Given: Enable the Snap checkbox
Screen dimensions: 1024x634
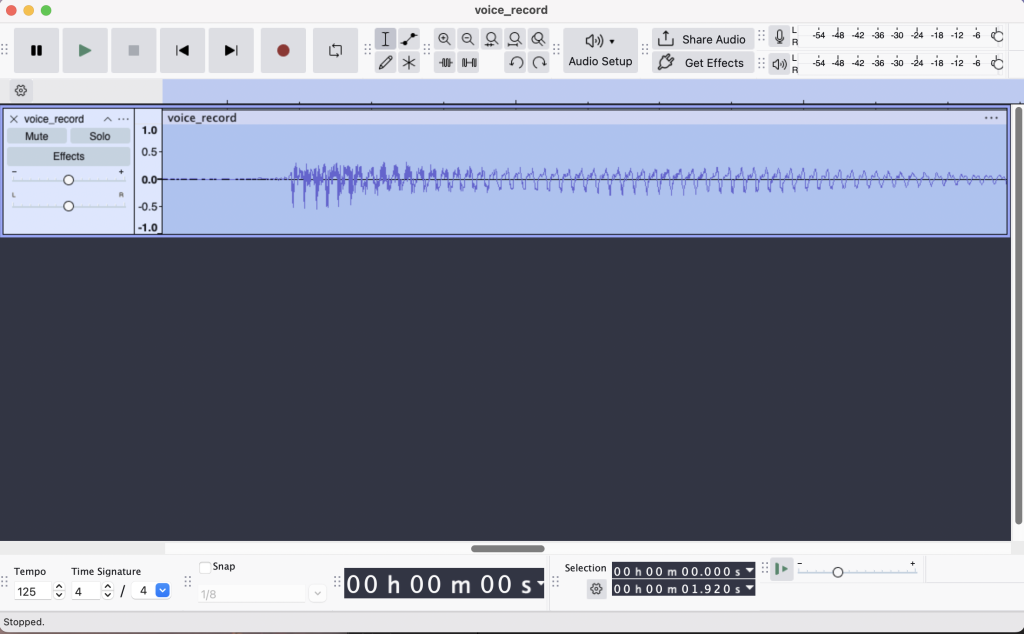Looking at the screenshot, I should (x=205, y=567).
